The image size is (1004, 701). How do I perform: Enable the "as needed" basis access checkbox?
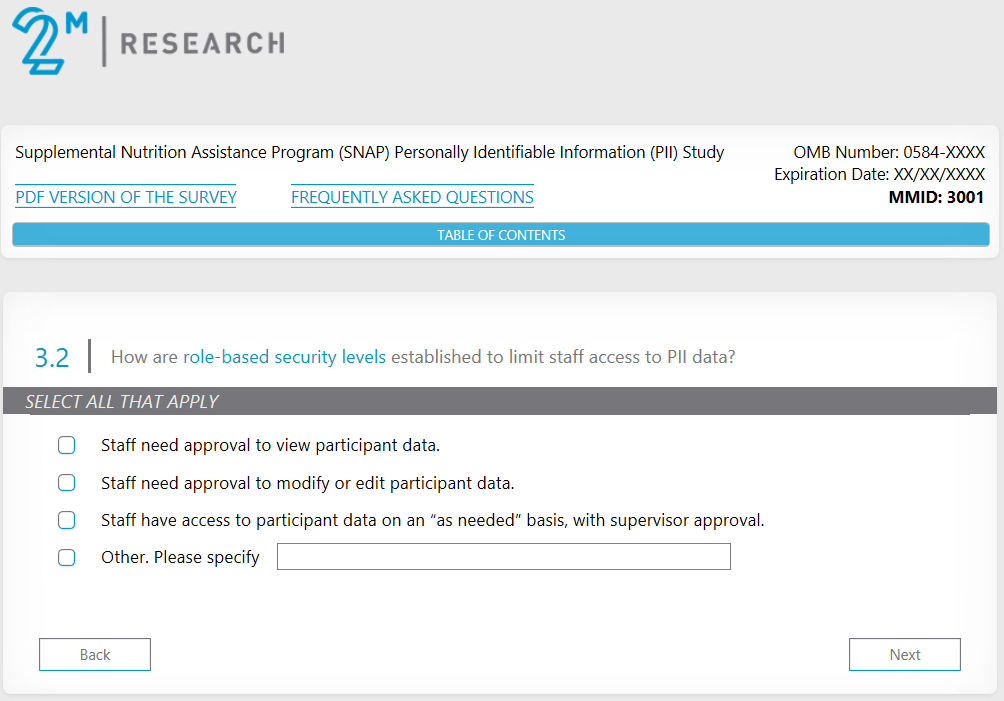tap(67, 520)
